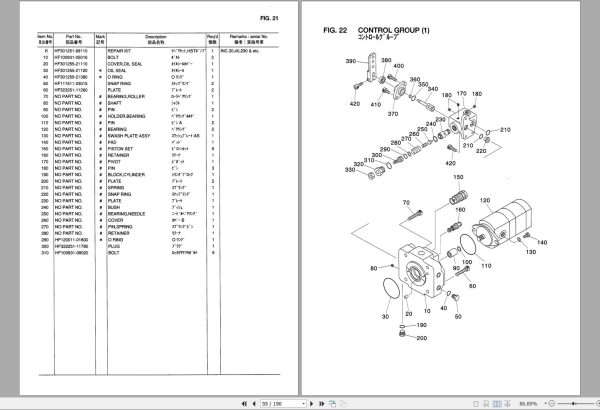Image resolution: width=600 pixels, height=410 pixels.
Task: Open the page number dropdown arrow
Action: coord(303,403)
